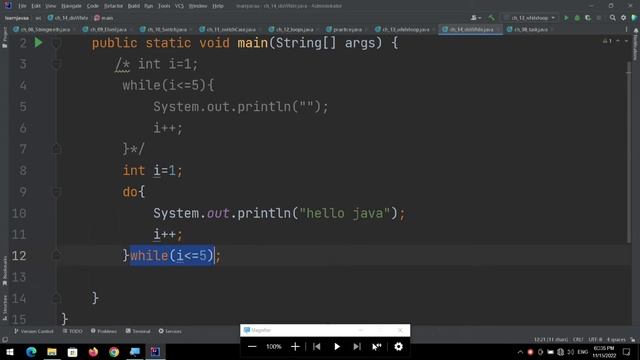Open Problems tool window
This screenshot has height=360, width=640.
click(104, 331)
